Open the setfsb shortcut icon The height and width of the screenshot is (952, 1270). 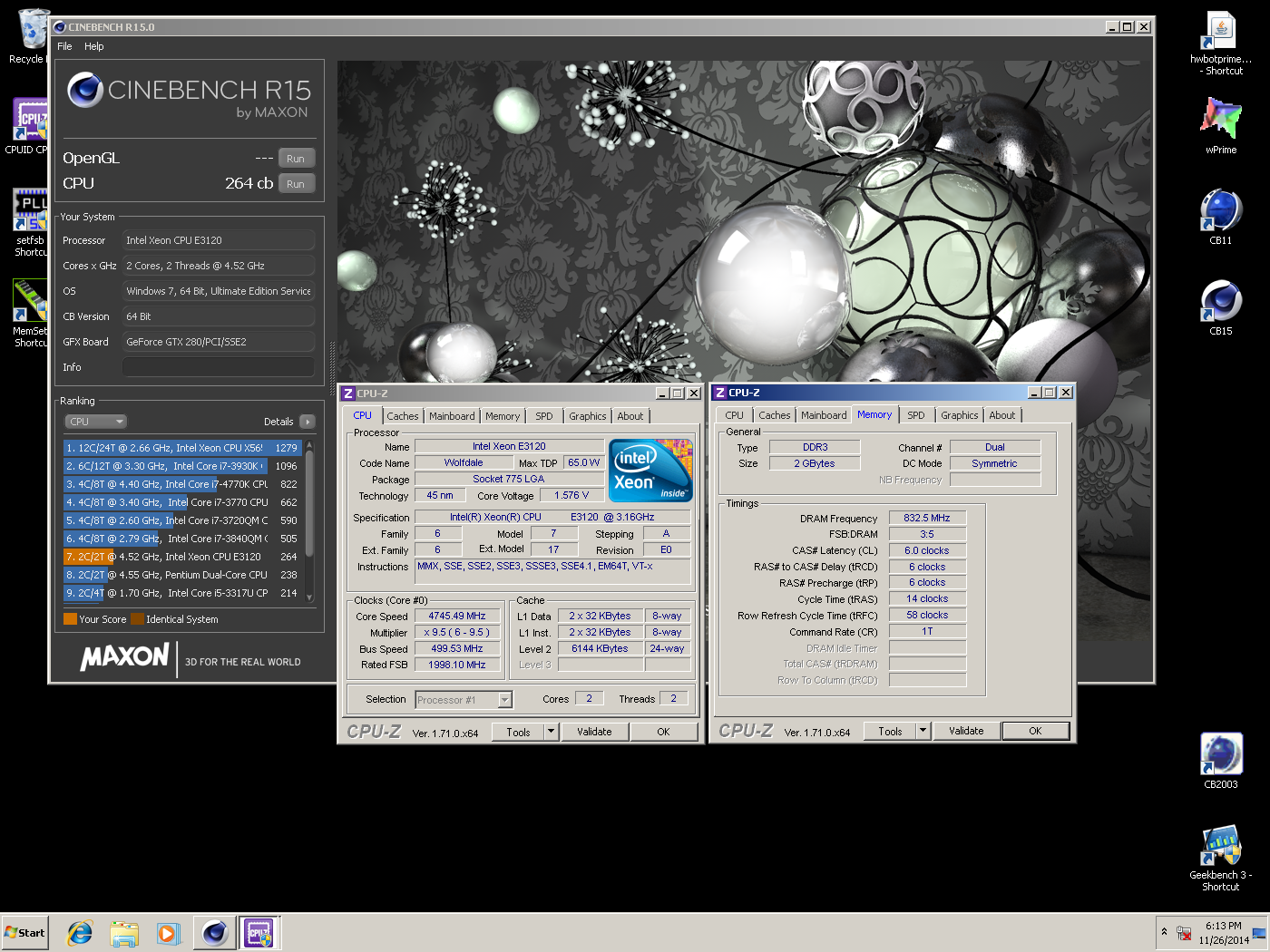point(30,222)
